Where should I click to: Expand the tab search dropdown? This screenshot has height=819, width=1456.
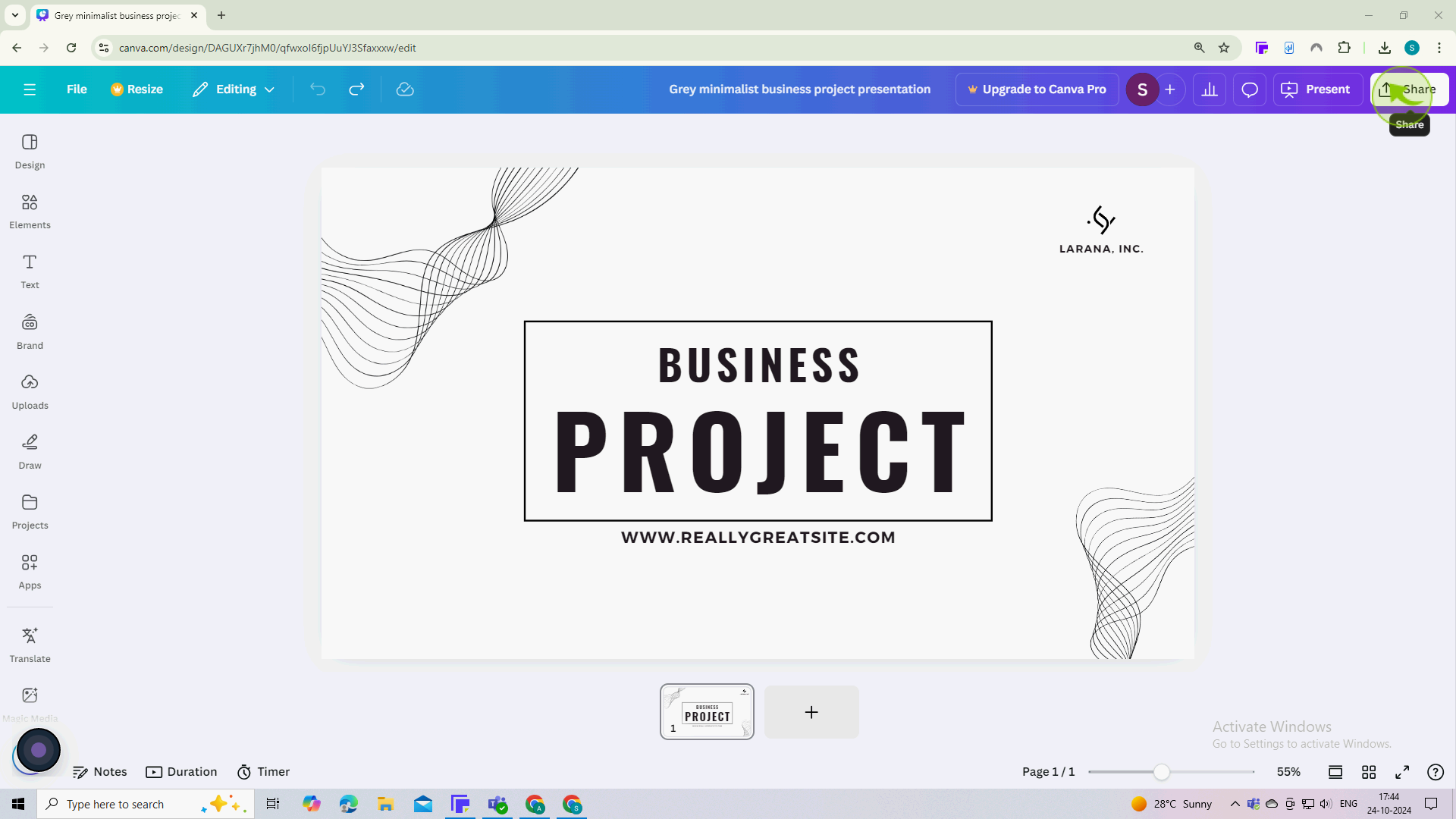(x=14, y=15)
